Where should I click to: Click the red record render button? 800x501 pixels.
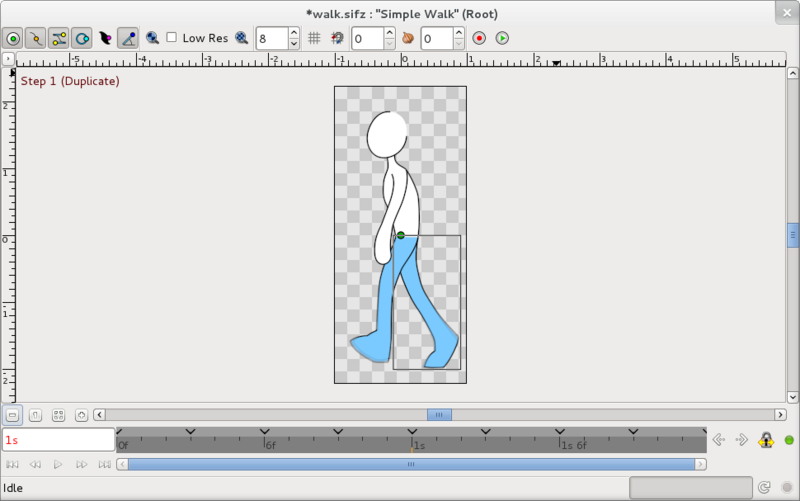[x=479, y=38]
